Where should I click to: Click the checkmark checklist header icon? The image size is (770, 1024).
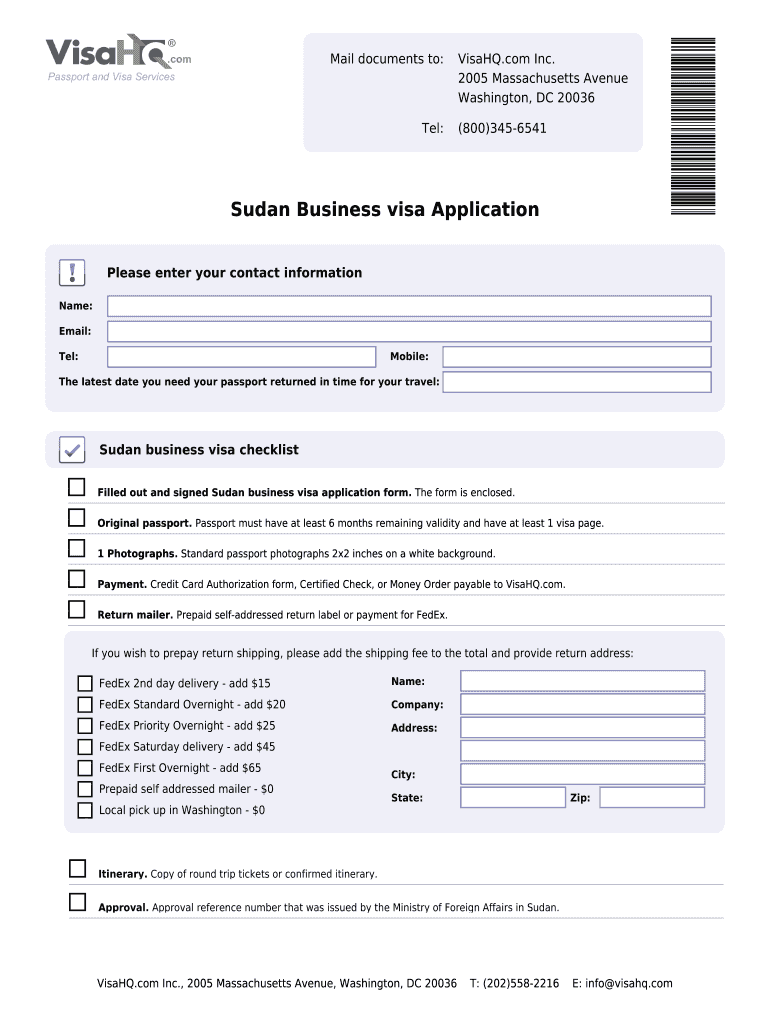click(x=72, y=450)
